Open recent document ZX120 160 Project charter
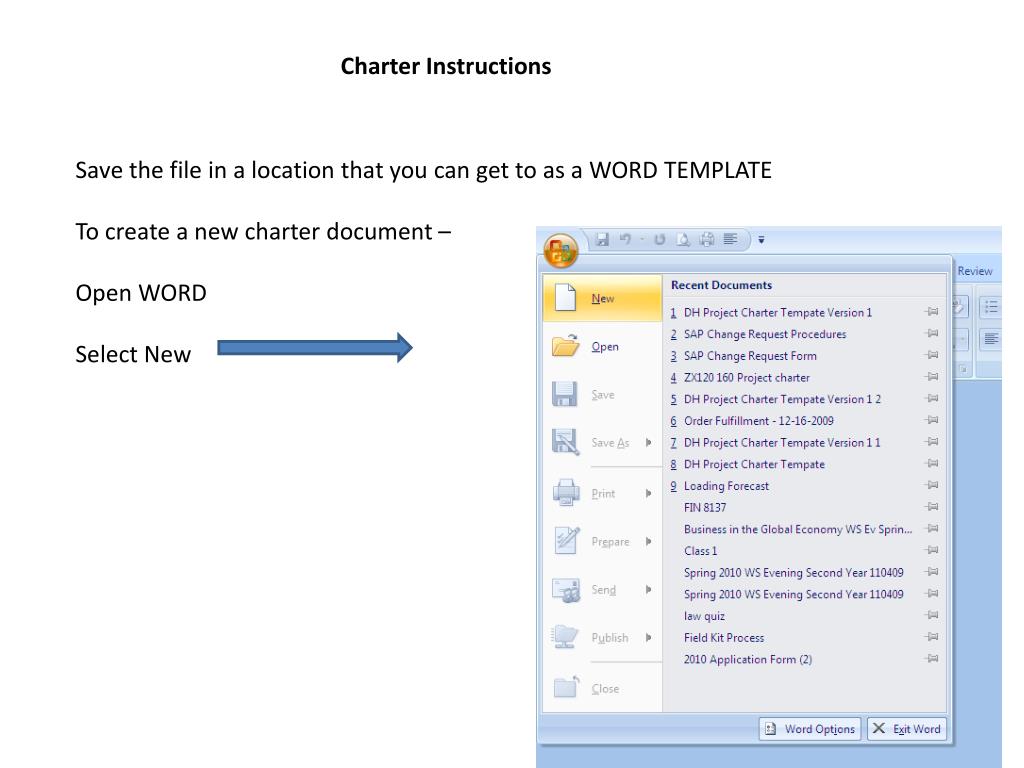Image resolution: width=1024 pixels, height=768 pixels. (x=746, y=377)
